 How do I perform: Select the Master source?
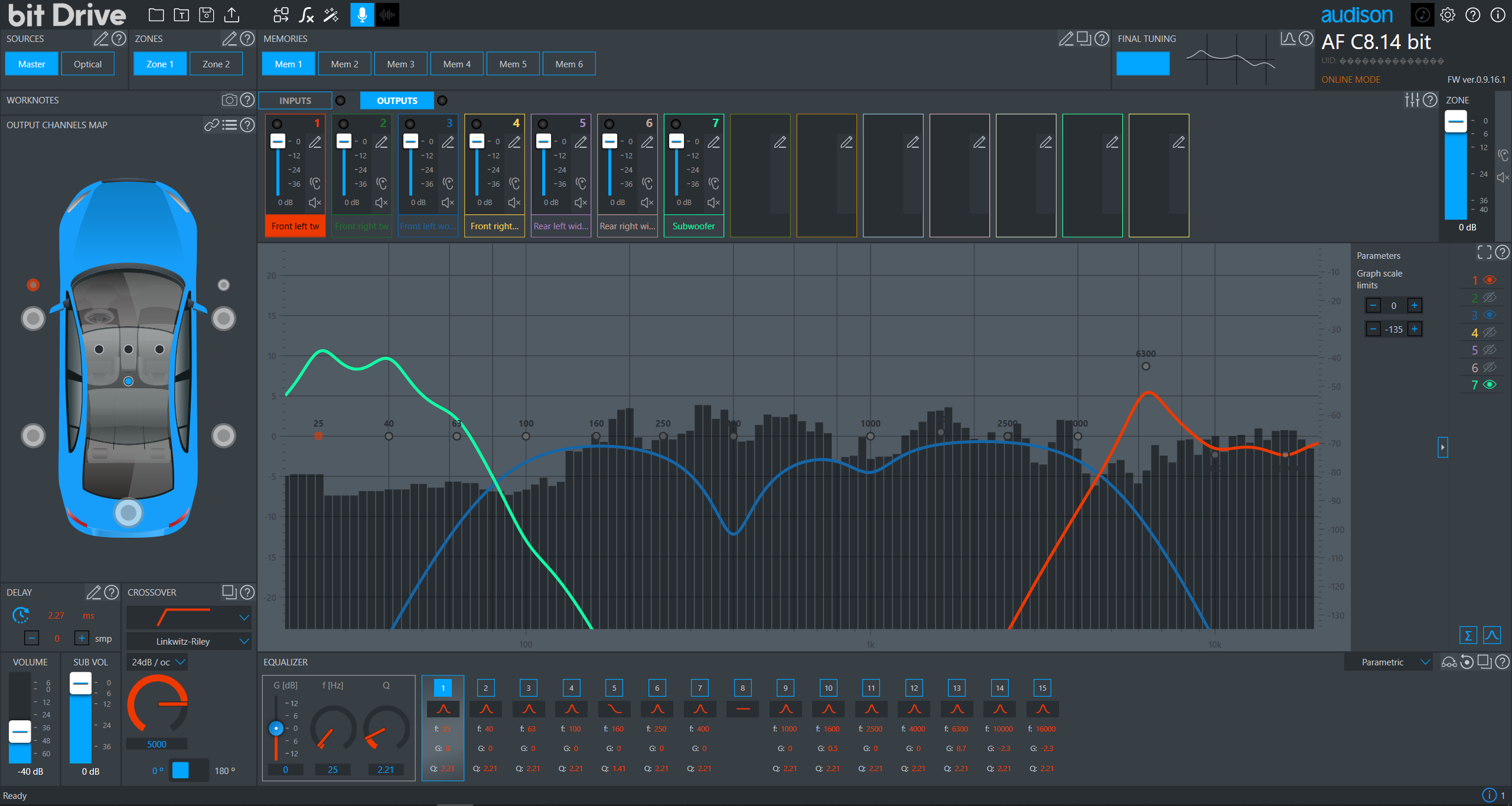tap(32, 64)
